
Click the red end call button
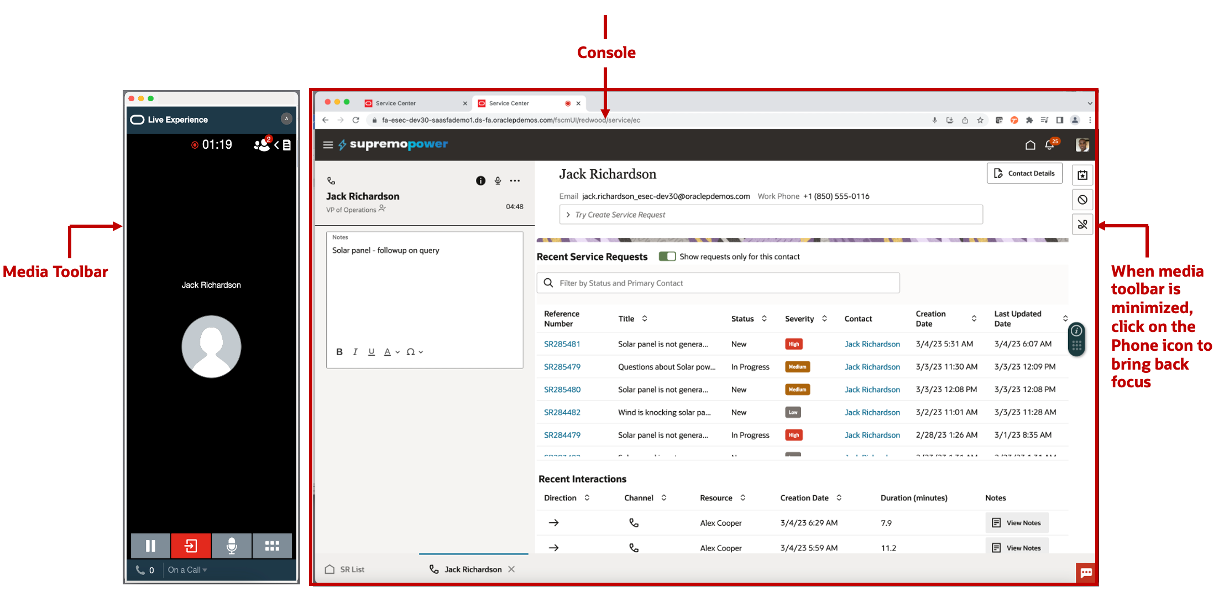click(x=191, y=546)
